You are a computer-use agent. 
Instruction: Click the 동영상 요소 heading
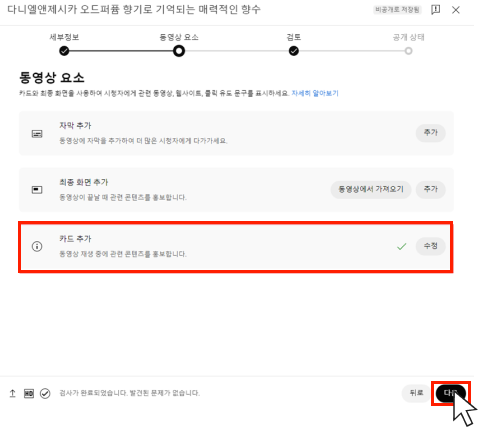coord(52,78)
